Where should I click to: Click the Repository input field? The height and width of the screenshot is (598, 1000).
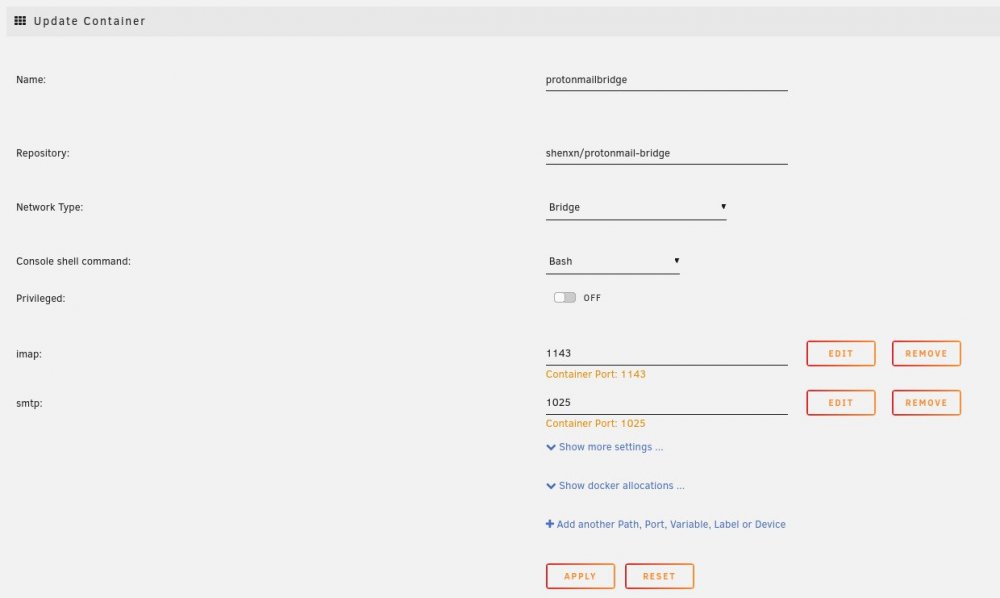pyautogui.click(x=666, y=153)
